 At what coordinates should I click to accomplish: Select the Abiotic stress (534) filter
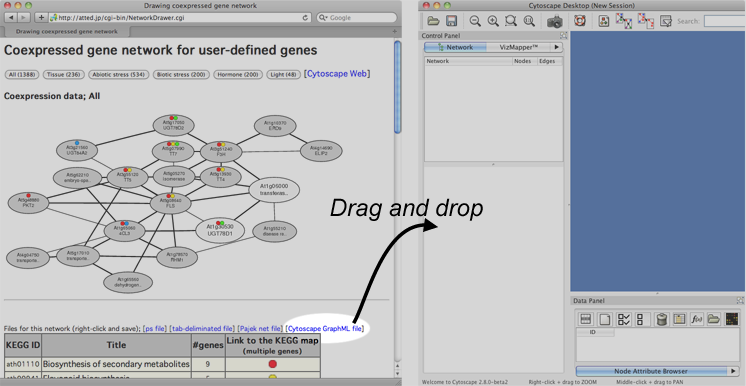pyautogui.click(x=119, y=74)
